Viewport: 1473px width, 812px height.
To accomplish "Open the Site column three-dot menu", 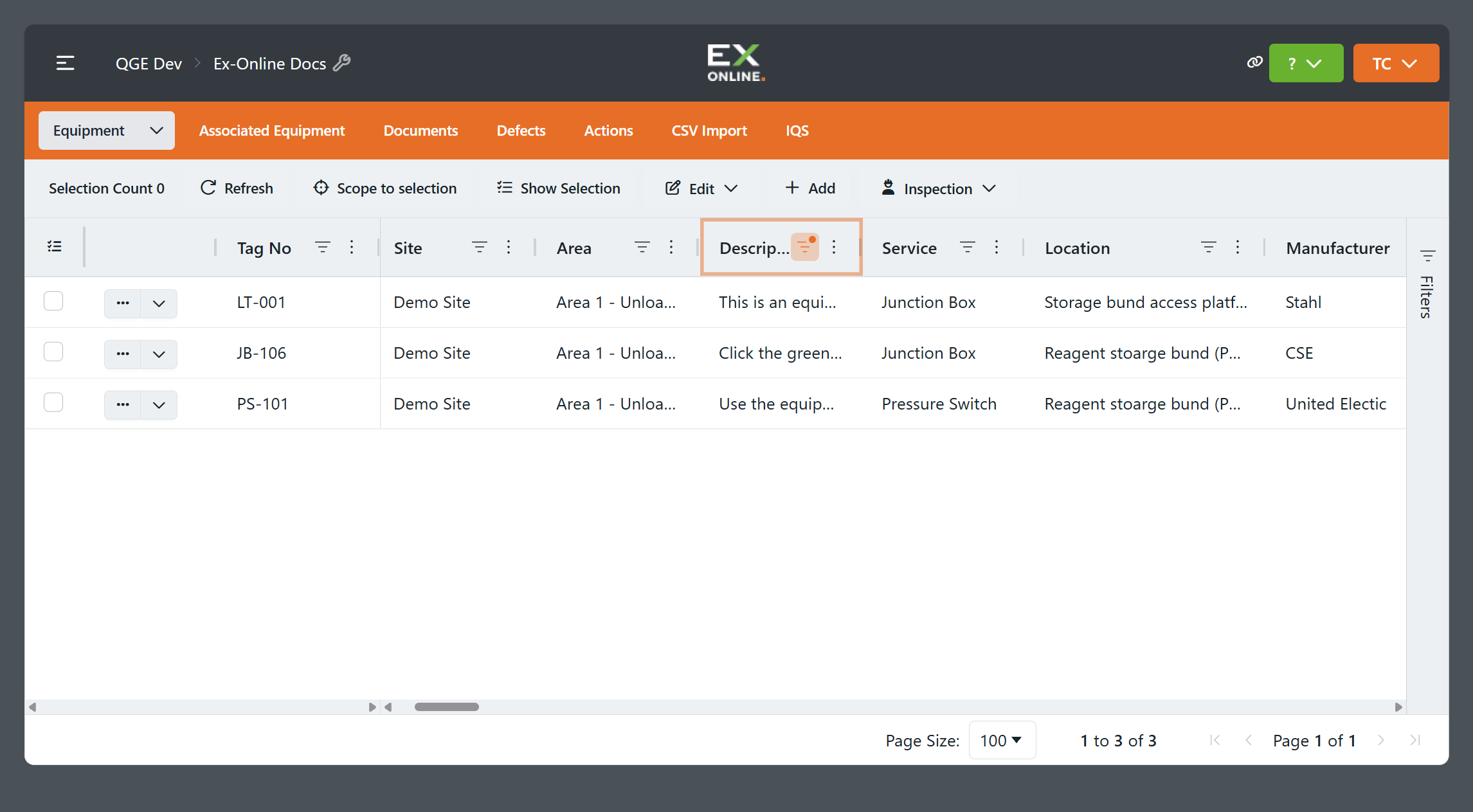I will (509, 248).
